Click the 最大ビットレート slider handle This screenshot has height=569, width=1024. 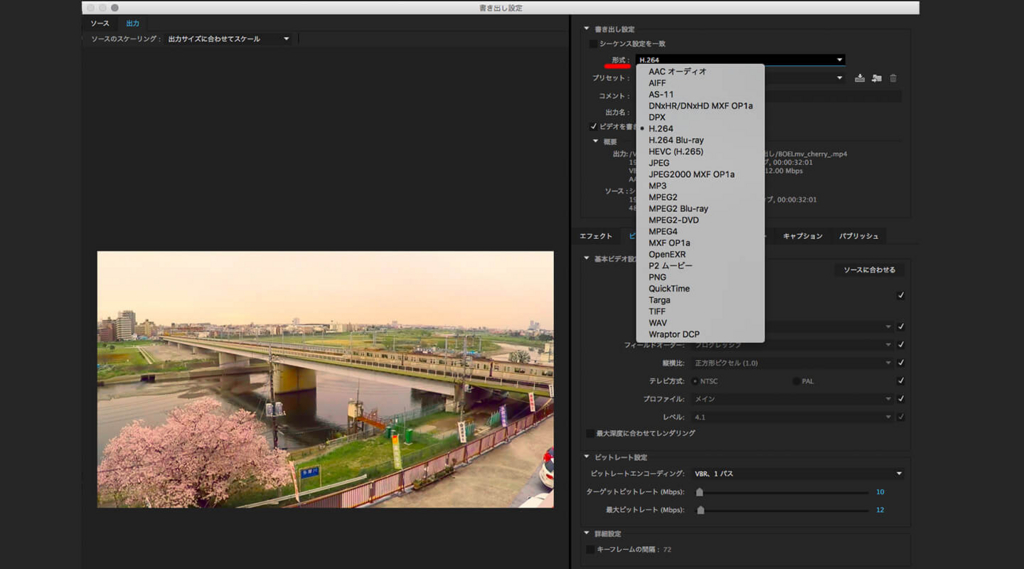point(701,510)
